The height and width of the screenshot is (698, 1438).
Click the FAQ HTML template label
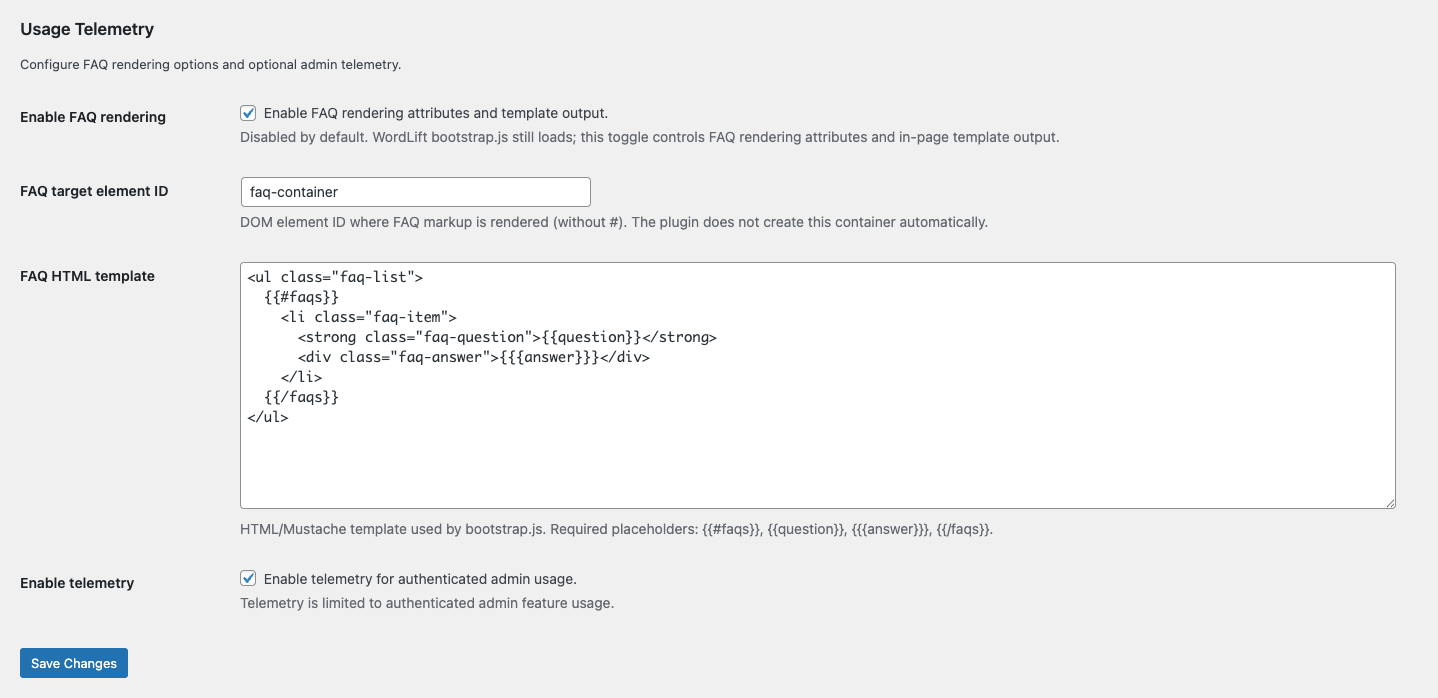pyautogui.click(x=85, y=276)
